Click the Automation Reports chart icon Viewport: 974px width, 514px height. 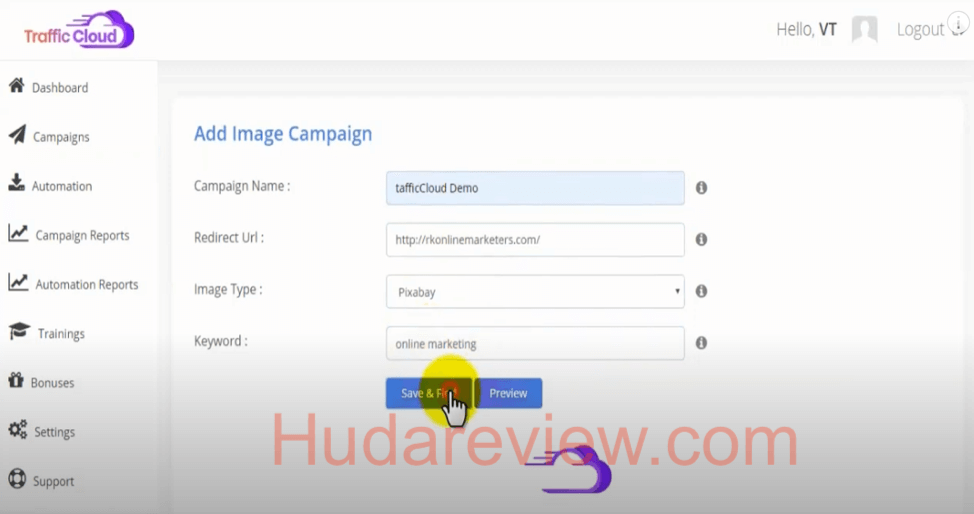click(18, 282)
